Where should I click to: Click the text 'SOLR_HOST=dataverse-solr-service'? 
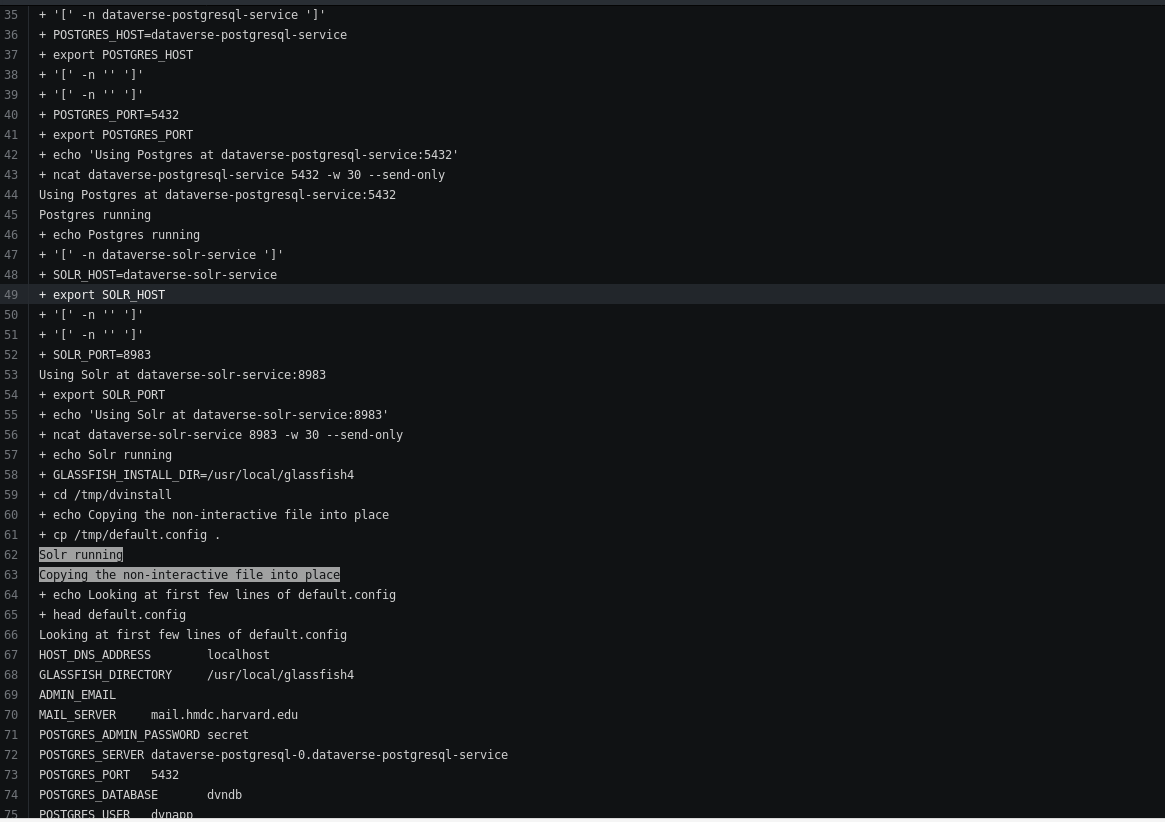165,275
